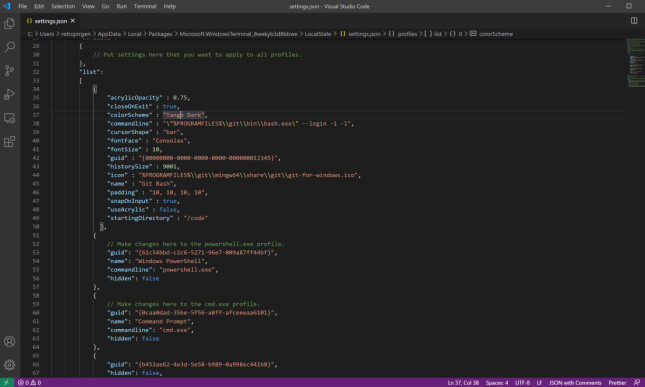Open the View menu

(x=88, y=6)
